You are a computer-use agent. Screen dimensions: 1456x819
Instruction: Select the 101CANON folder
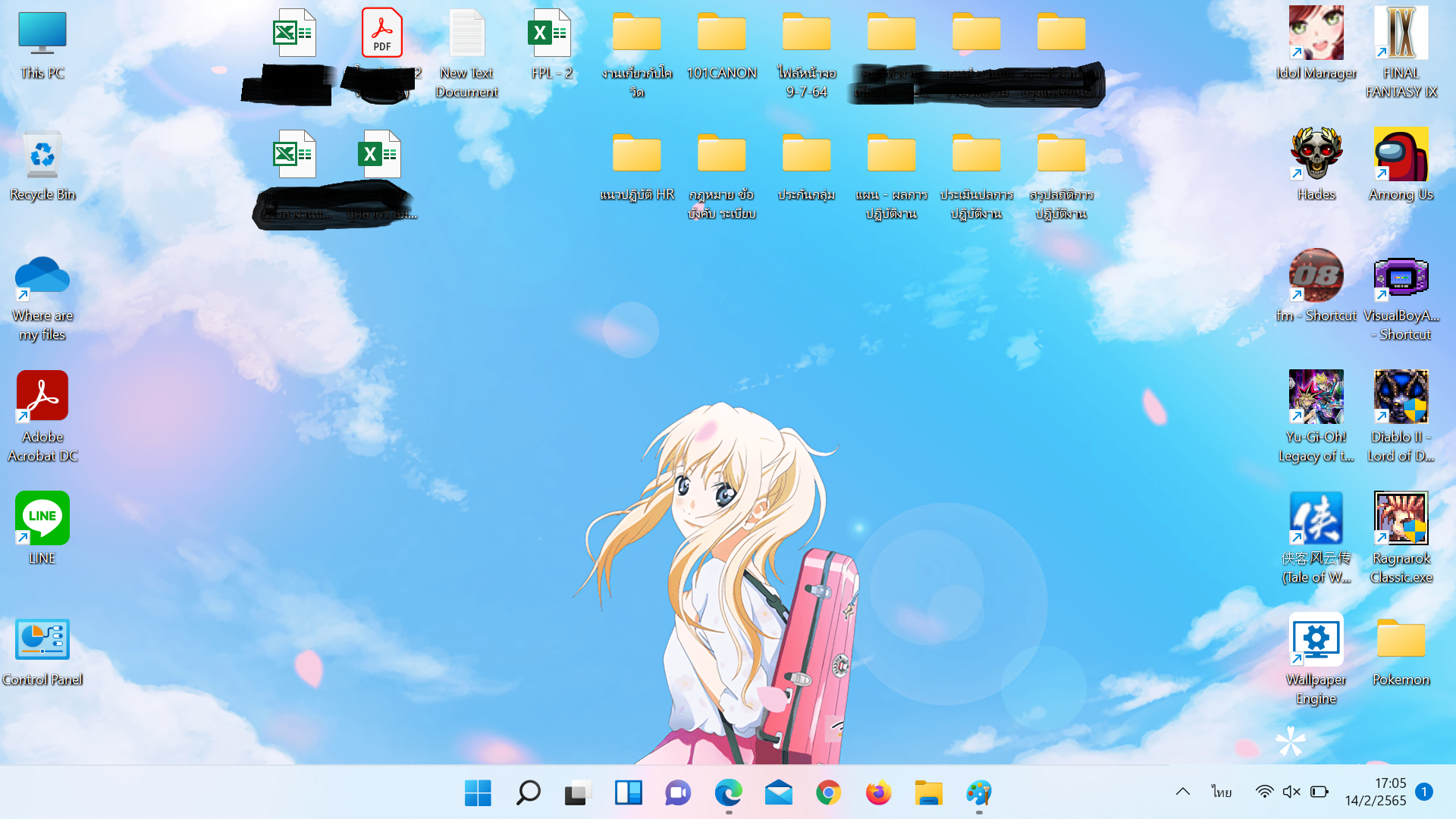721,45
